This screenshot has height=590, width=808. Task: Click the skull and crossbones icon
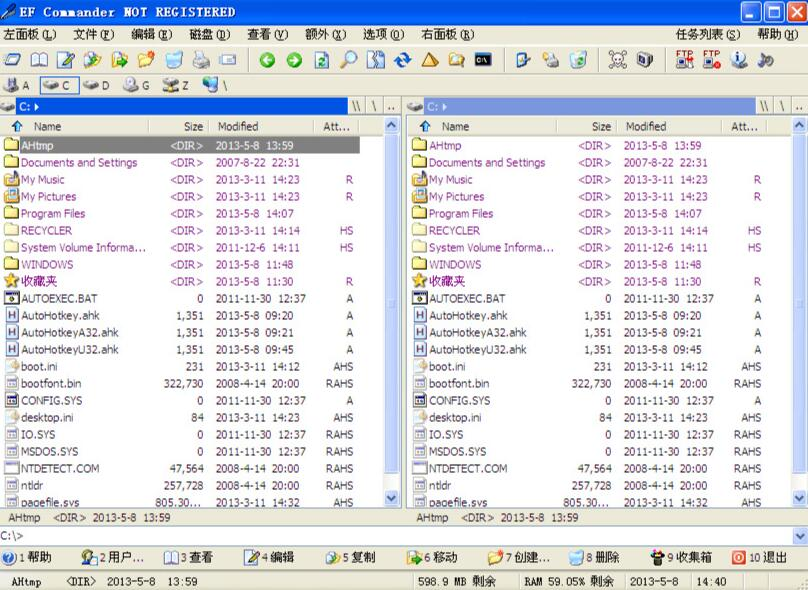pos(618,61)
